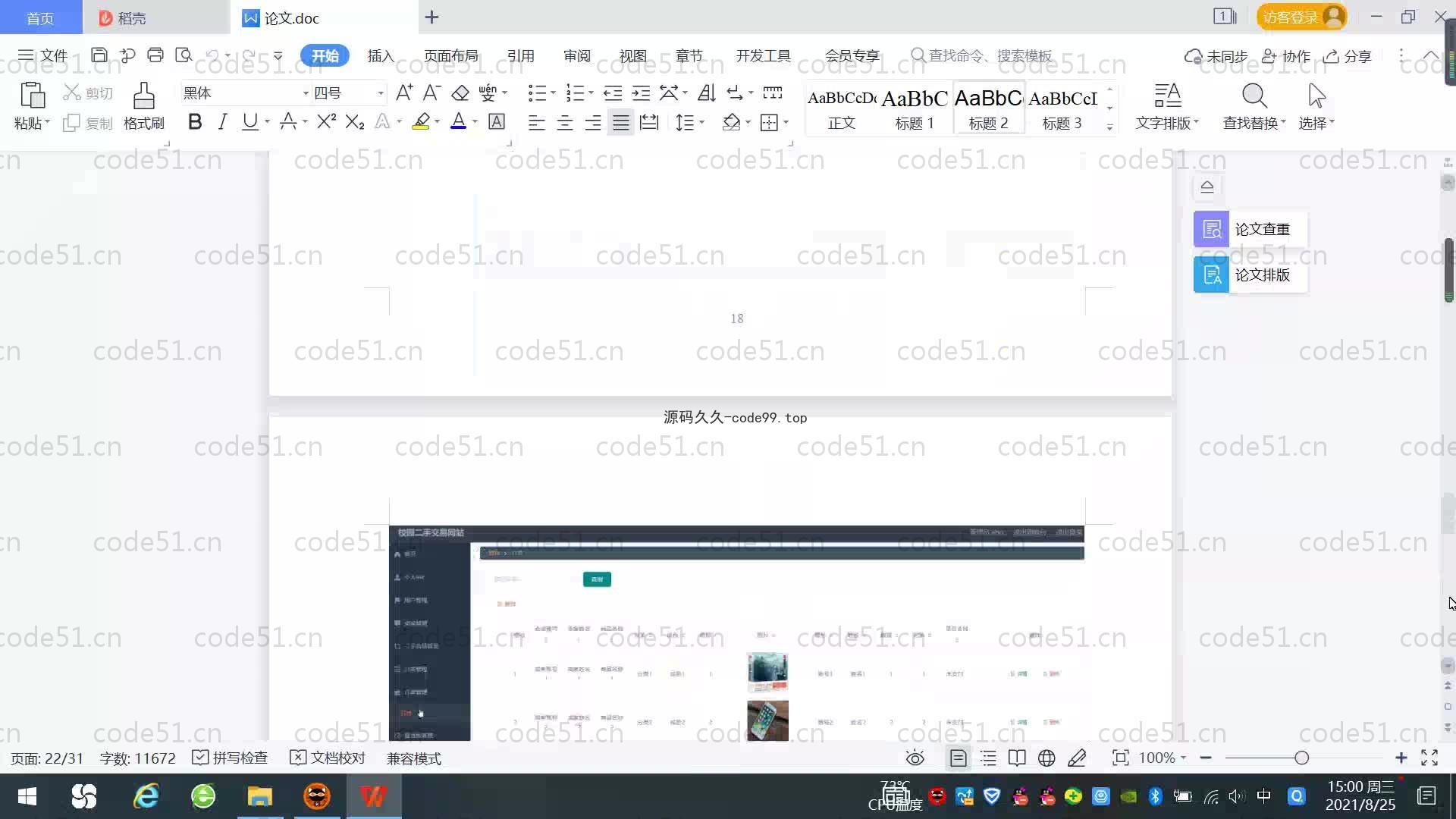The height and width of the screenshot is (819, 1456).
Task: Switch to web layout view icon
Action: pyautogui.click(x=1046, y=758)
